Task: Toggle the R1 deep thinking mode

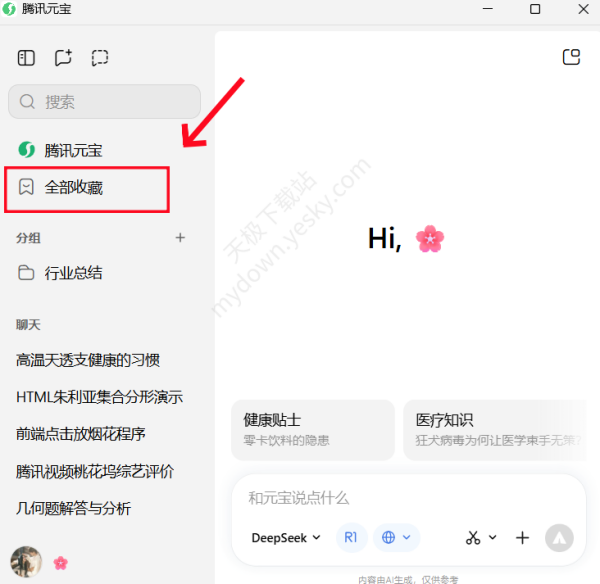Action: coord(351,537)
